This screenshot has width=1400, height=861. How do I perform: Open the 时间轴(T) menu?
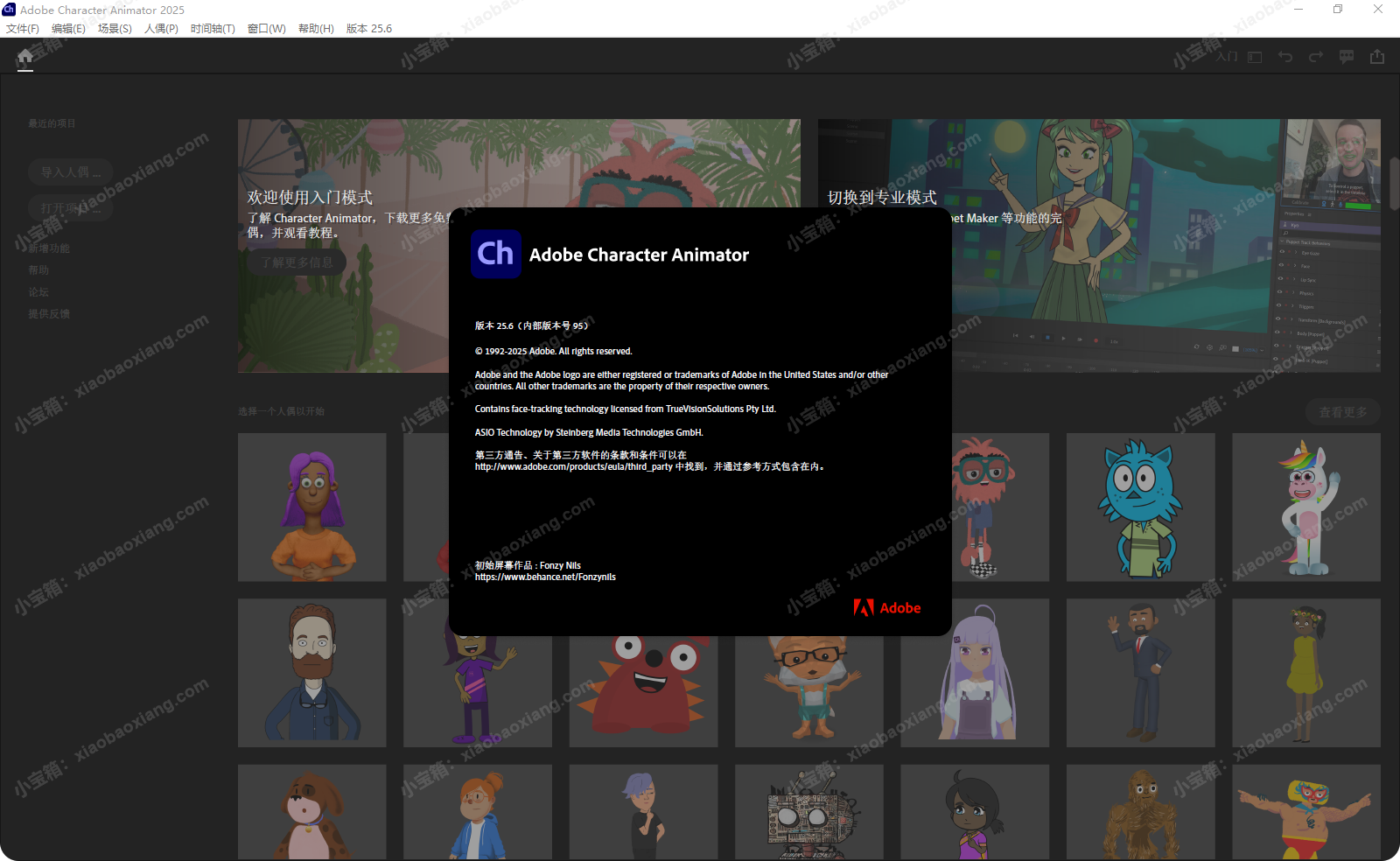click(x=213, y=28)
